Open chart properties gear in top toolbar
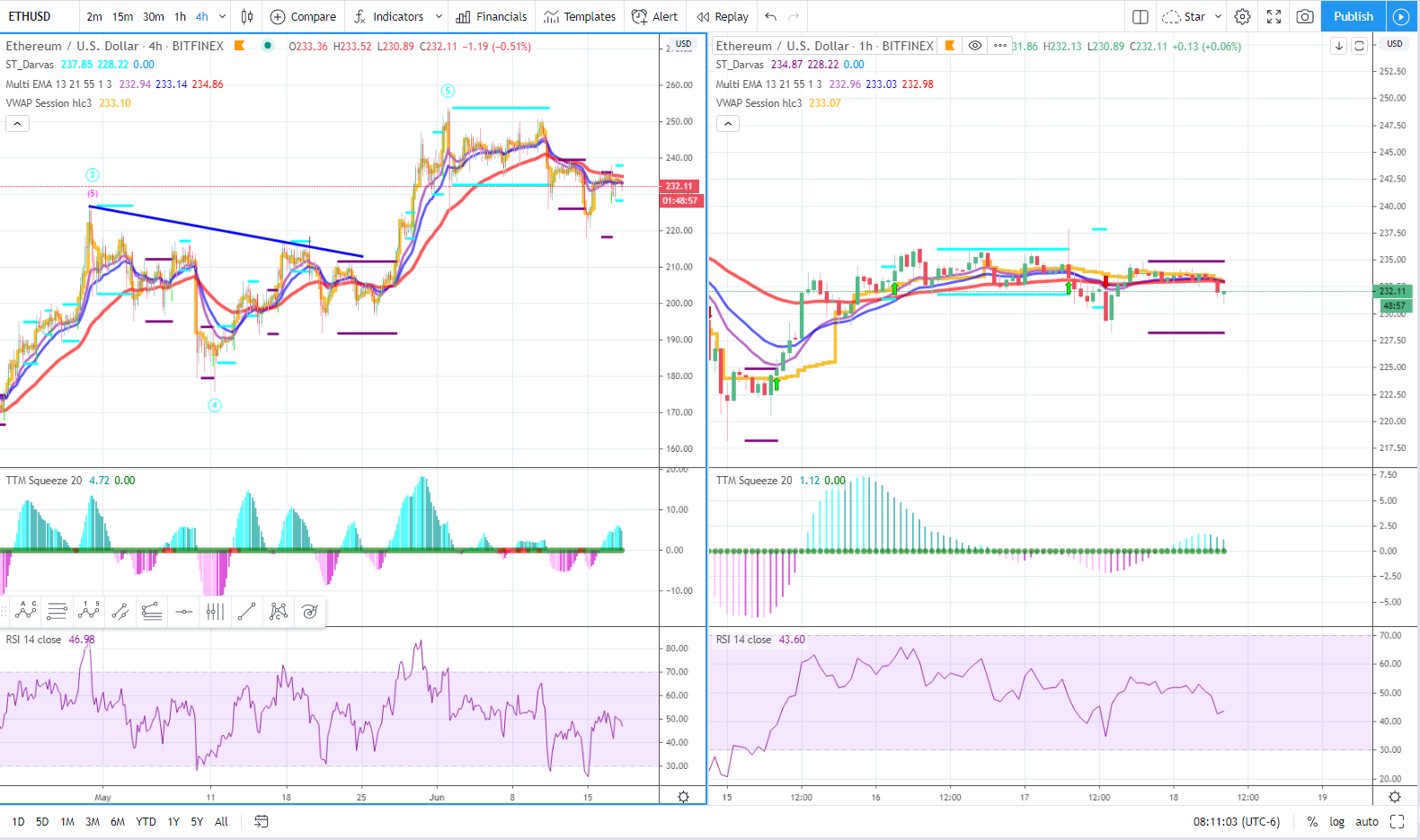The image size is (1420, 840). (x=1242, y=16)
